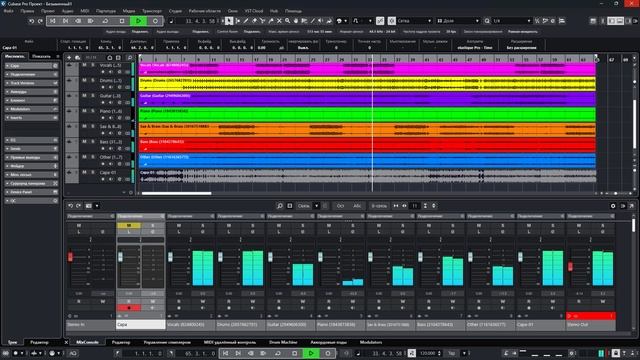The image size is (640, 360).
Task: Click Redo arrow in the top toolbar
Action: tap(40, 21)
